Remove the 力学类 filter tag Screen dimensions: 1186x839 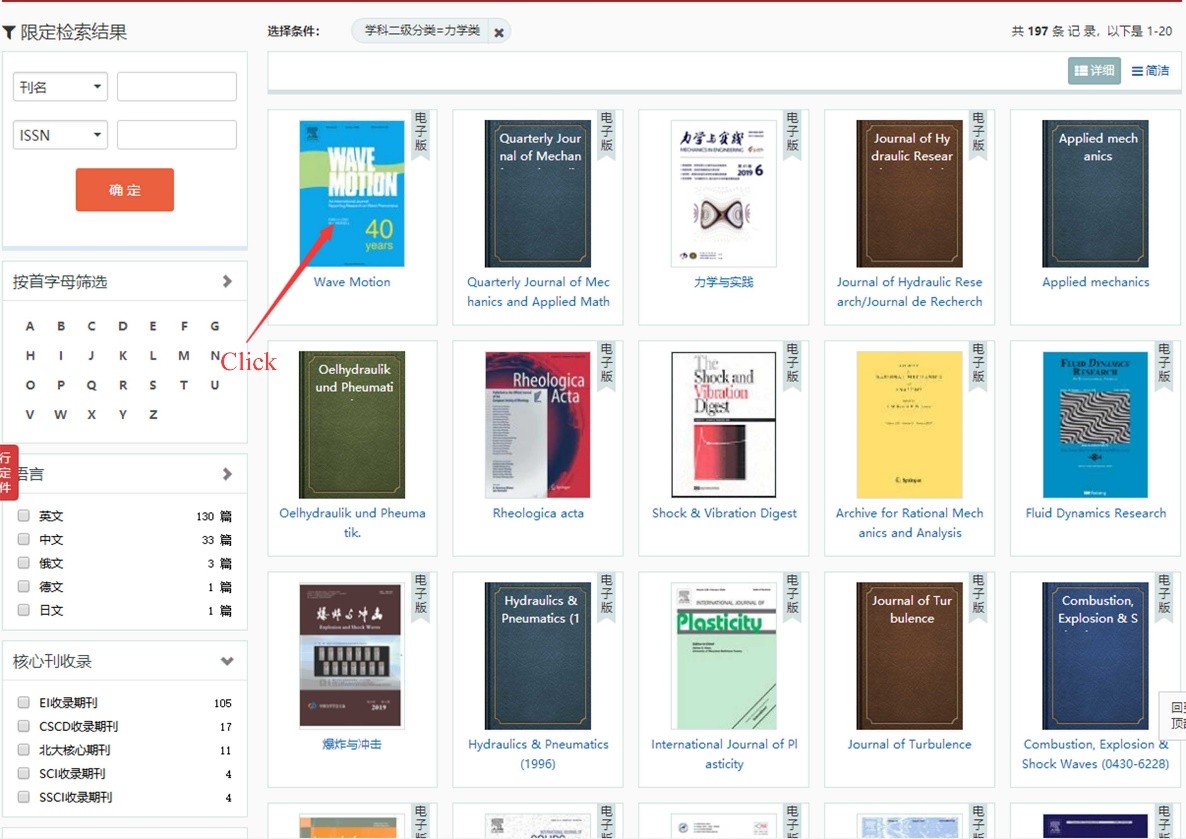(x=498, y=32)
